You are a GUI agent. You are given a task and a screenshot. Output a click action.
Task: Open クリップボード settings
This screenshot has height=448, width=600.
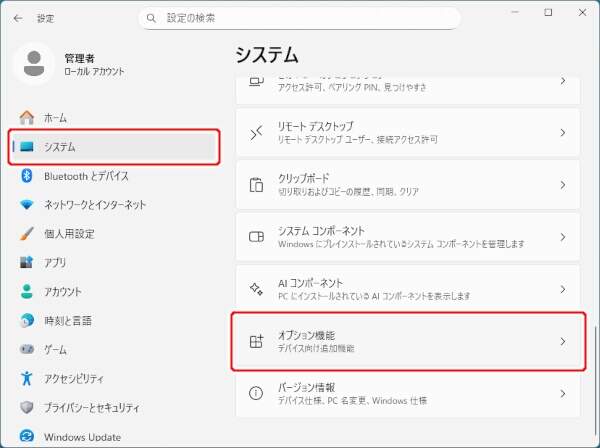coord(408,185)
